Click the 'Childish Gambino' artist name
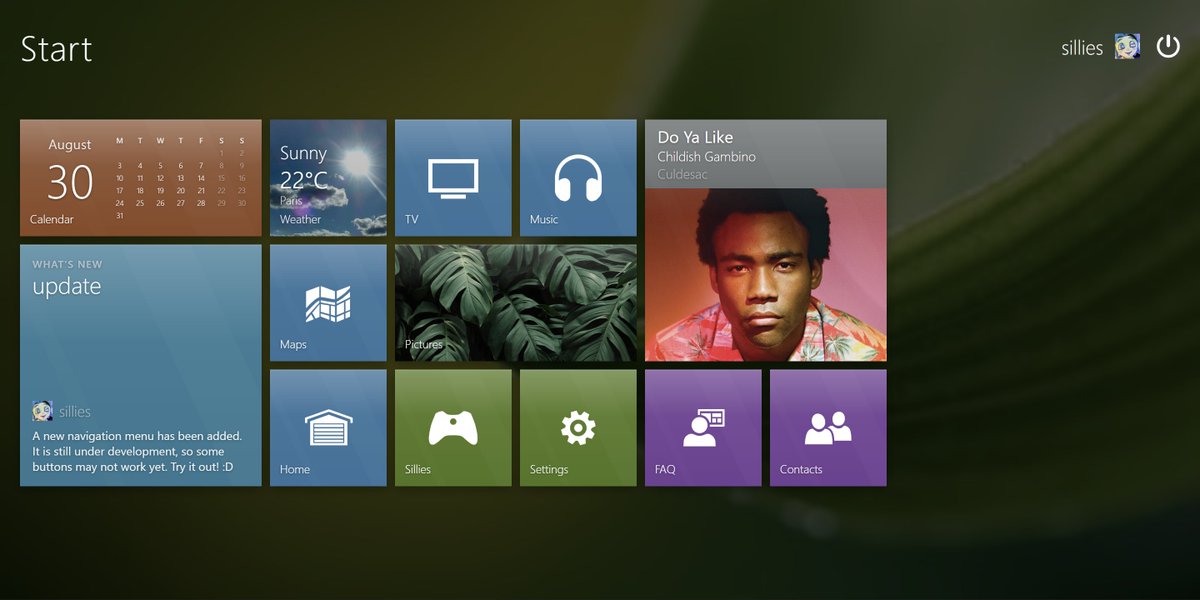Screen dimensions: 1200x600 click(x=706, y=157)
